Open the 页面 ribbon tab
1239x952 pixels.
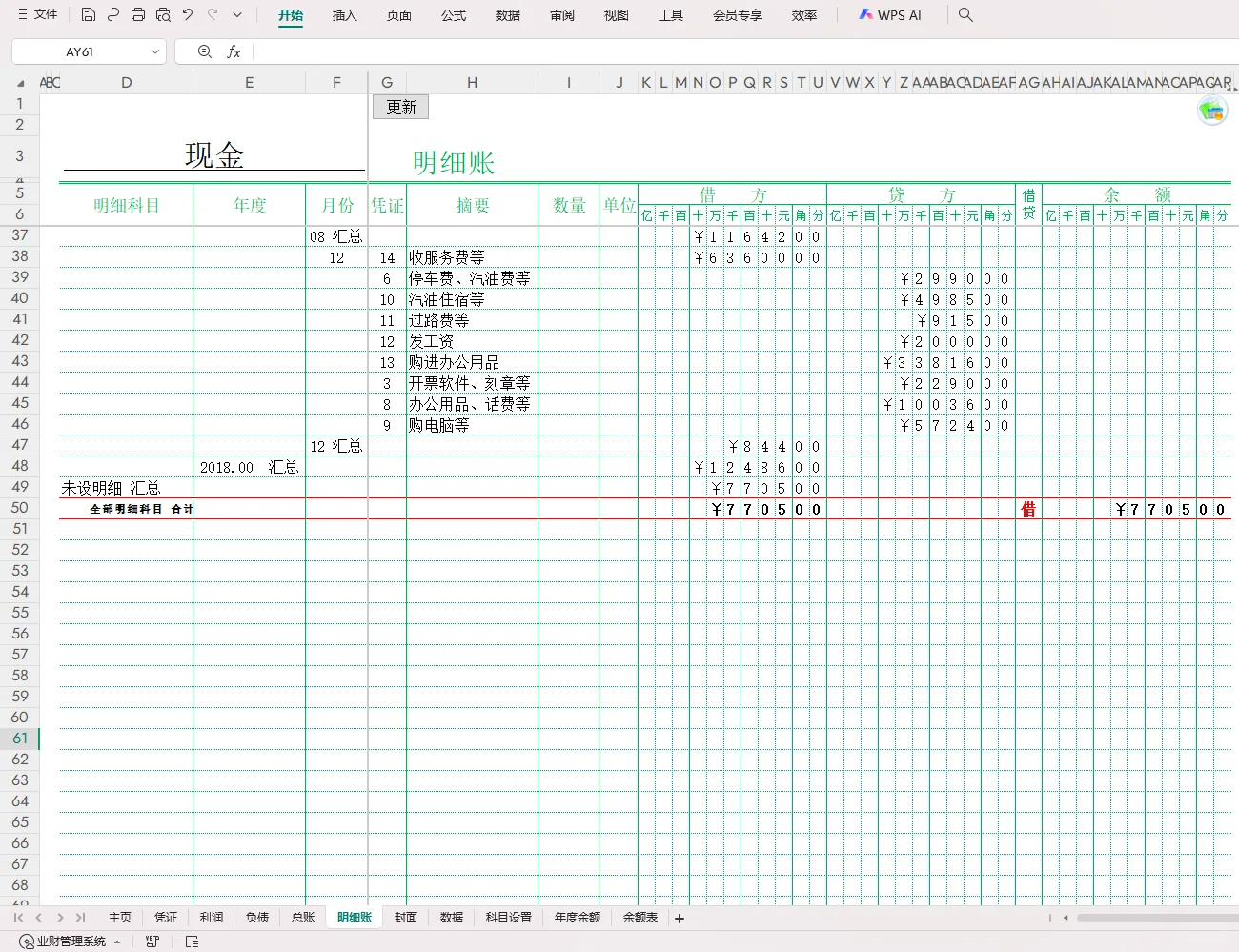click(x=399, y=15)
